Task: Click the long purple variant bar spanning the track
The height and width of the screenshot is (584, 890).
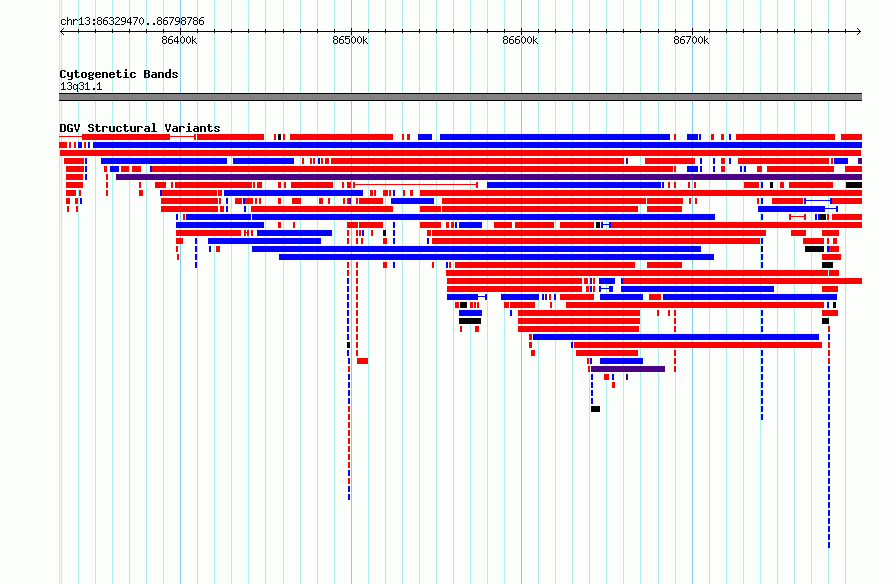Action: pos(489,177)
